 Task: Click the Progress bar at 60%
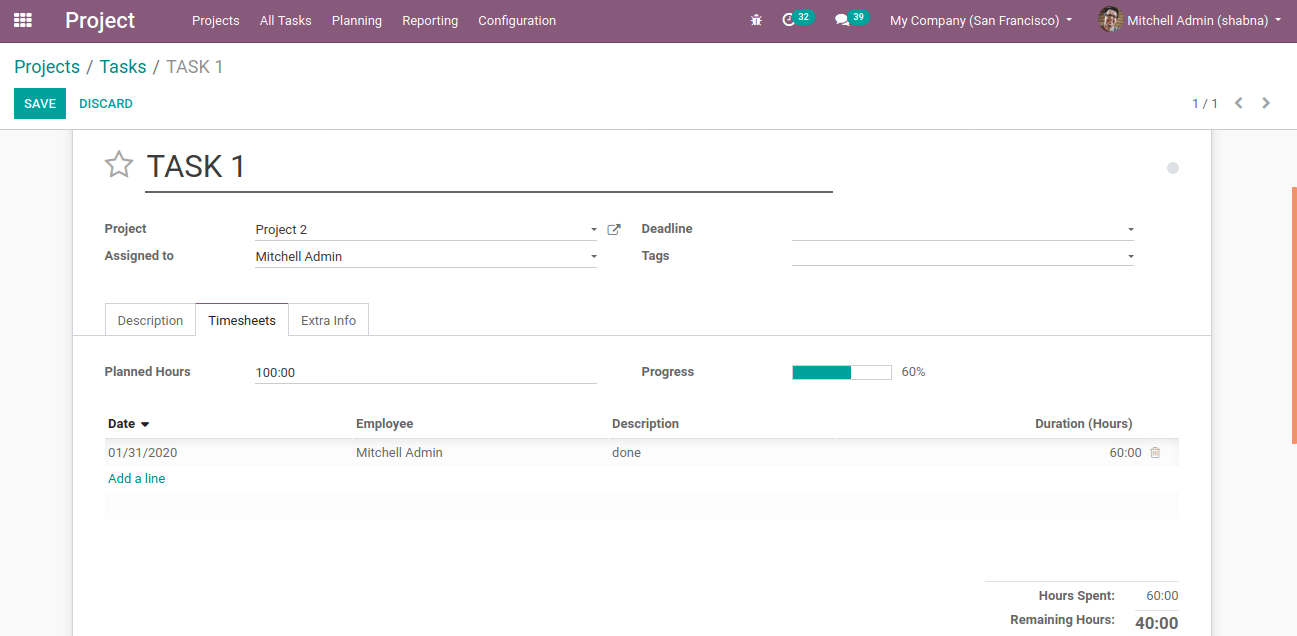point(842,372)
